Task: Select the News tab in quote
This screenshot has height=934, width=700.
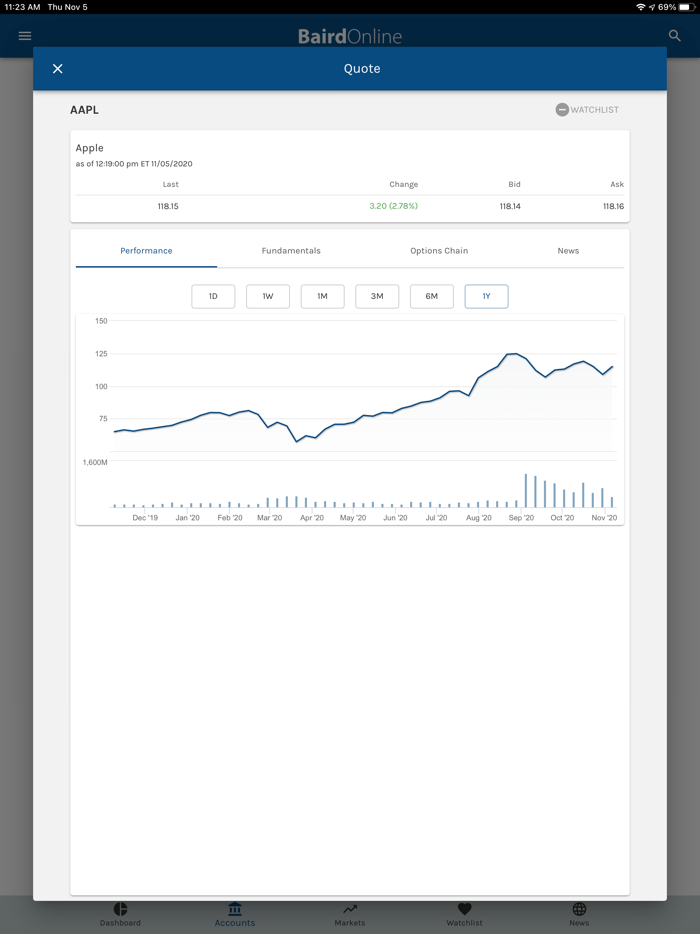Action: 568,251
